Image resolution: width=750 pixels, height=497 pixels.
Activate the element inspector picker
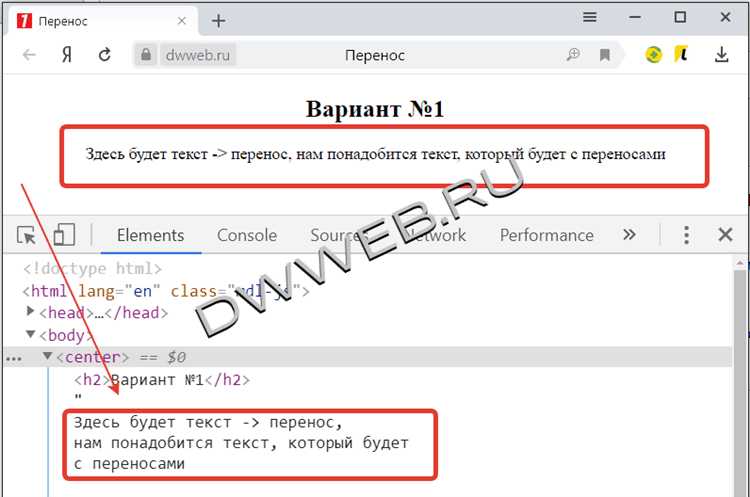point(26,235)
